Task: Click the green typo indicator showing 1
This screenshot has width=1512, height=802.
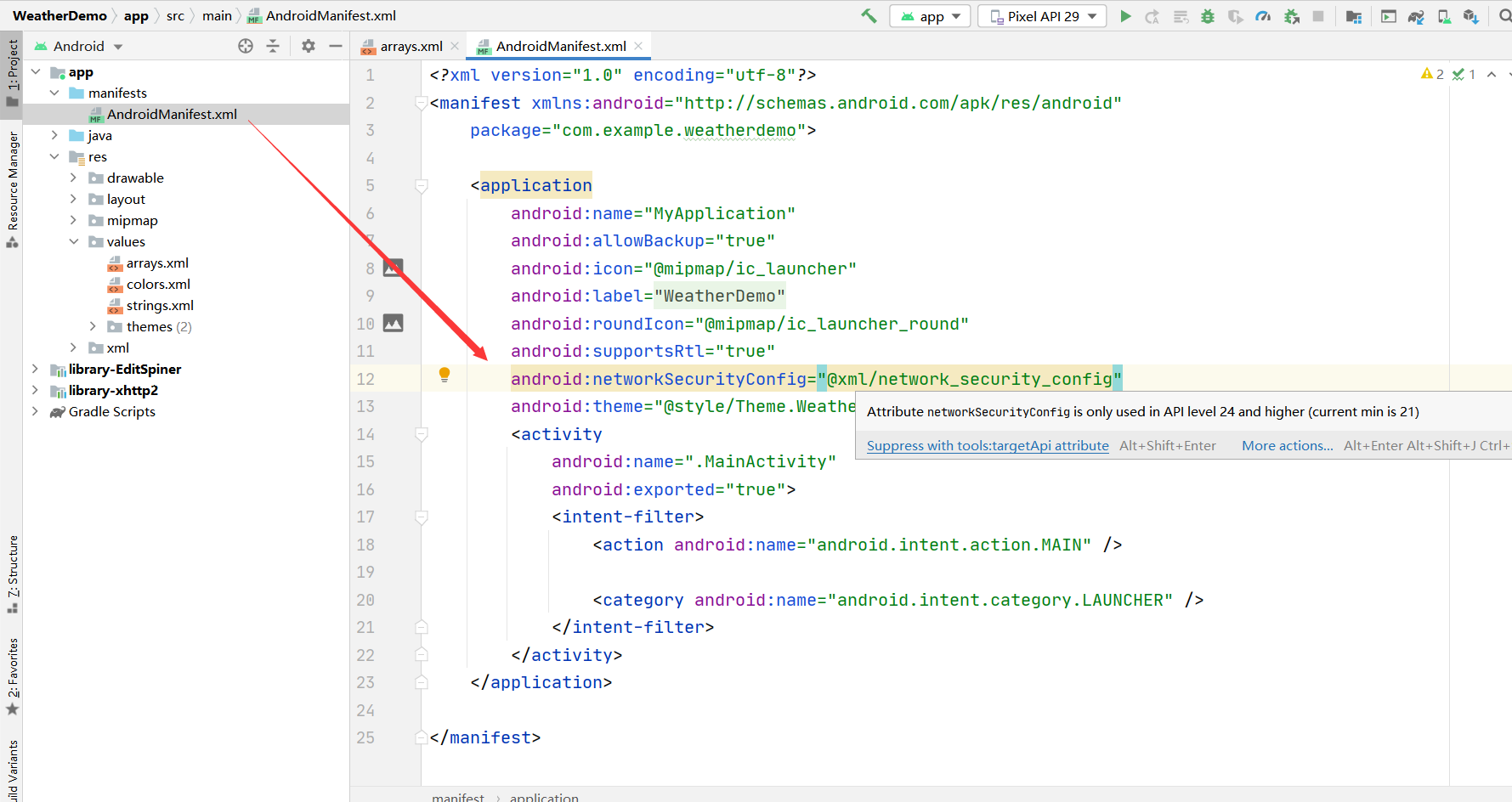Action: [1464, 75]
